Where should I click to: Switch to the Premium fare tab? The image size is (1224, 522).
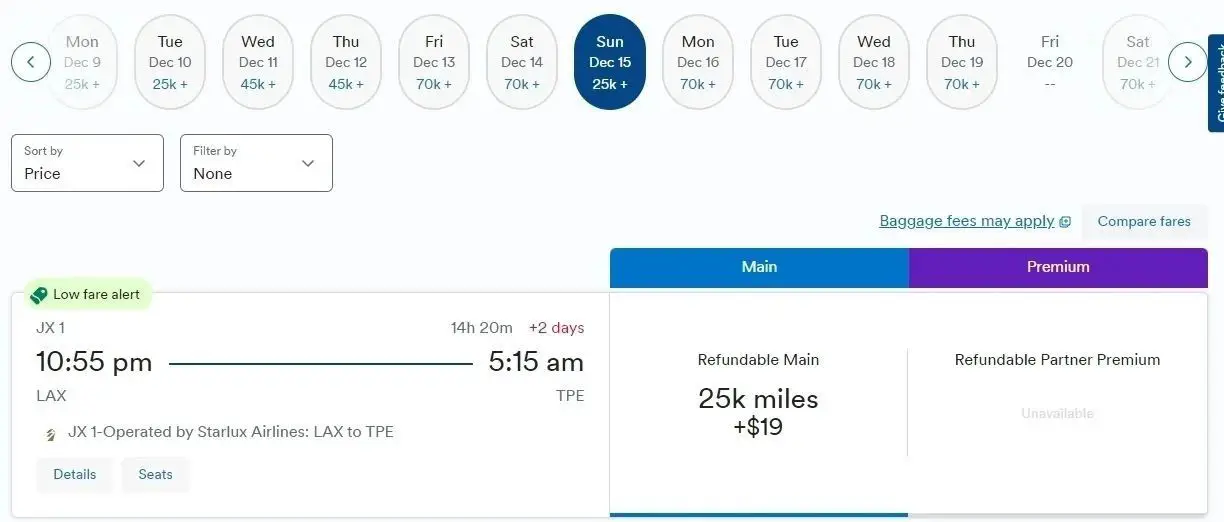(1058, 267)
